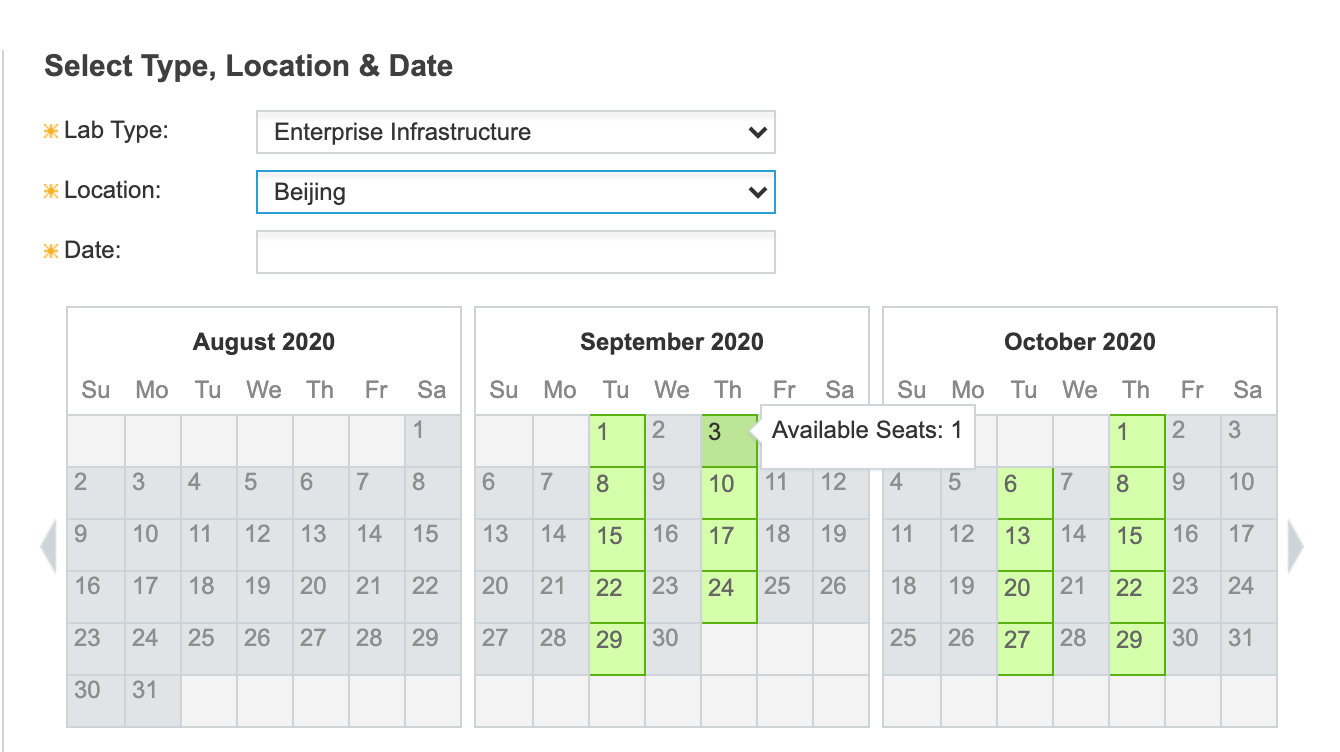Select September 22 green date cell

[x=617, y=597]
